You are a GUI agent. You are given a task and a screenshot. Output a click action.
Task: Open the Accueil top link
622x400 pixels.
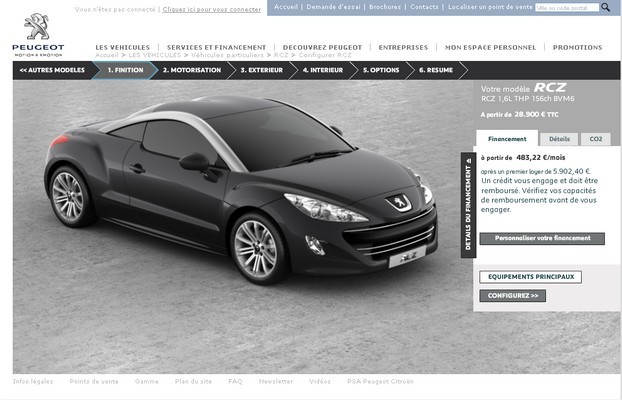pyautogui.click(x=286, y=7)
